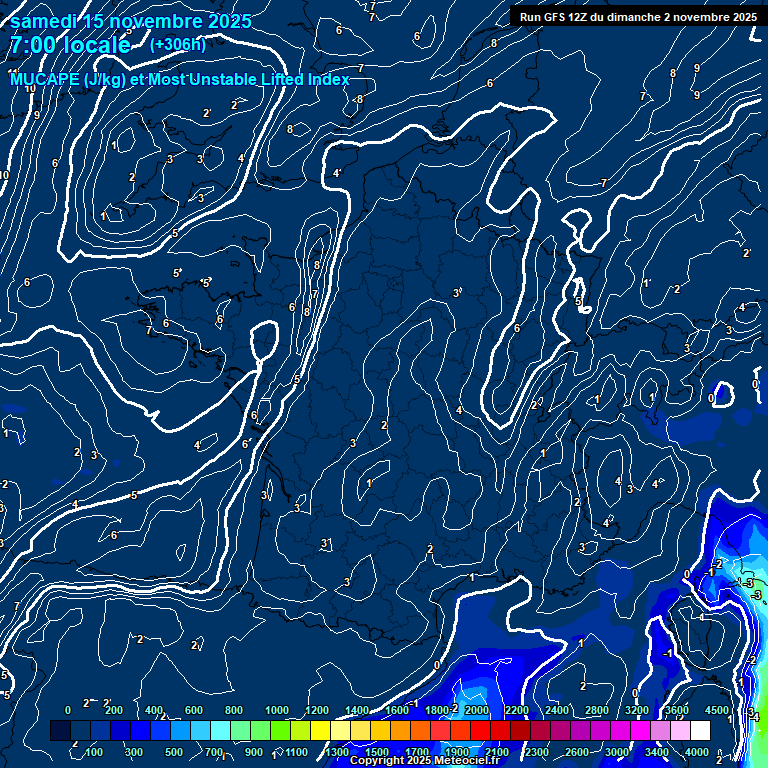This screenshot has width=768, height=768.
Task: Select the magenta legend swatch between 3200 and 3400
Action: 641,730
